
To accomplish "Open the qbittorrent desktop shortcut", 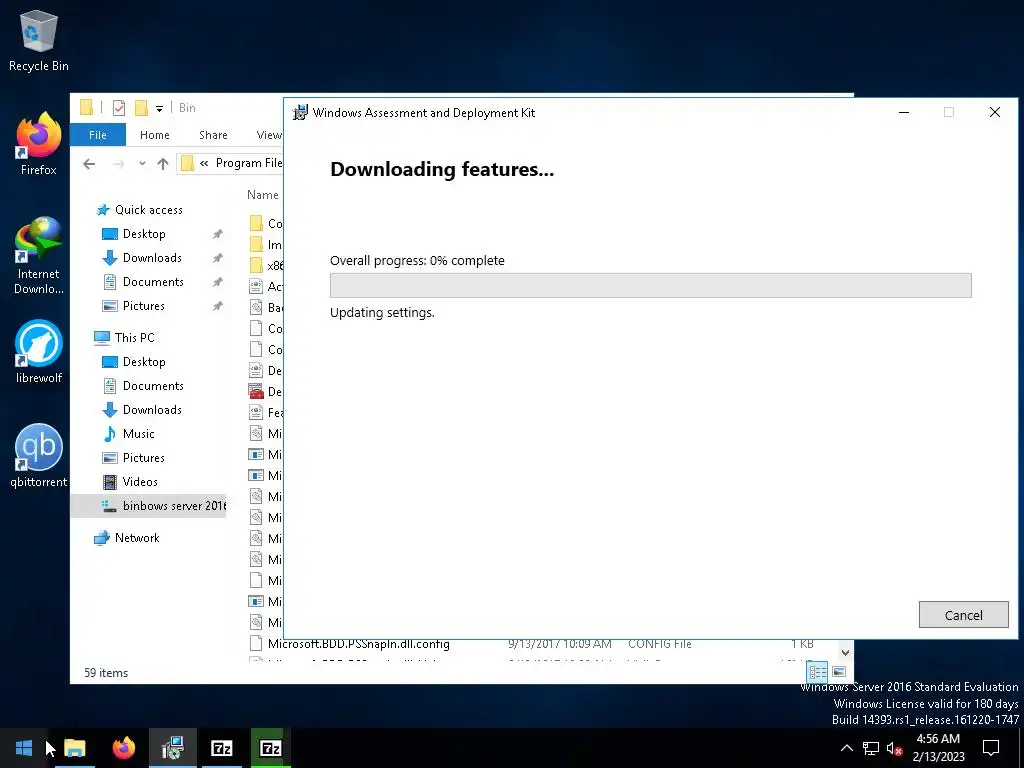I will tap(39, 456).
